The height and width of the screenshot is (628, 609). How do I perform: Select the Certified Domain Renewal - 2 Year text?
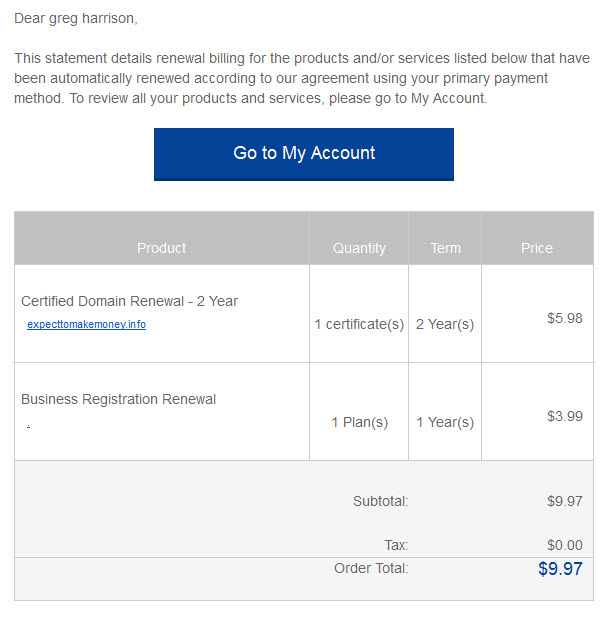pos(129,301)
